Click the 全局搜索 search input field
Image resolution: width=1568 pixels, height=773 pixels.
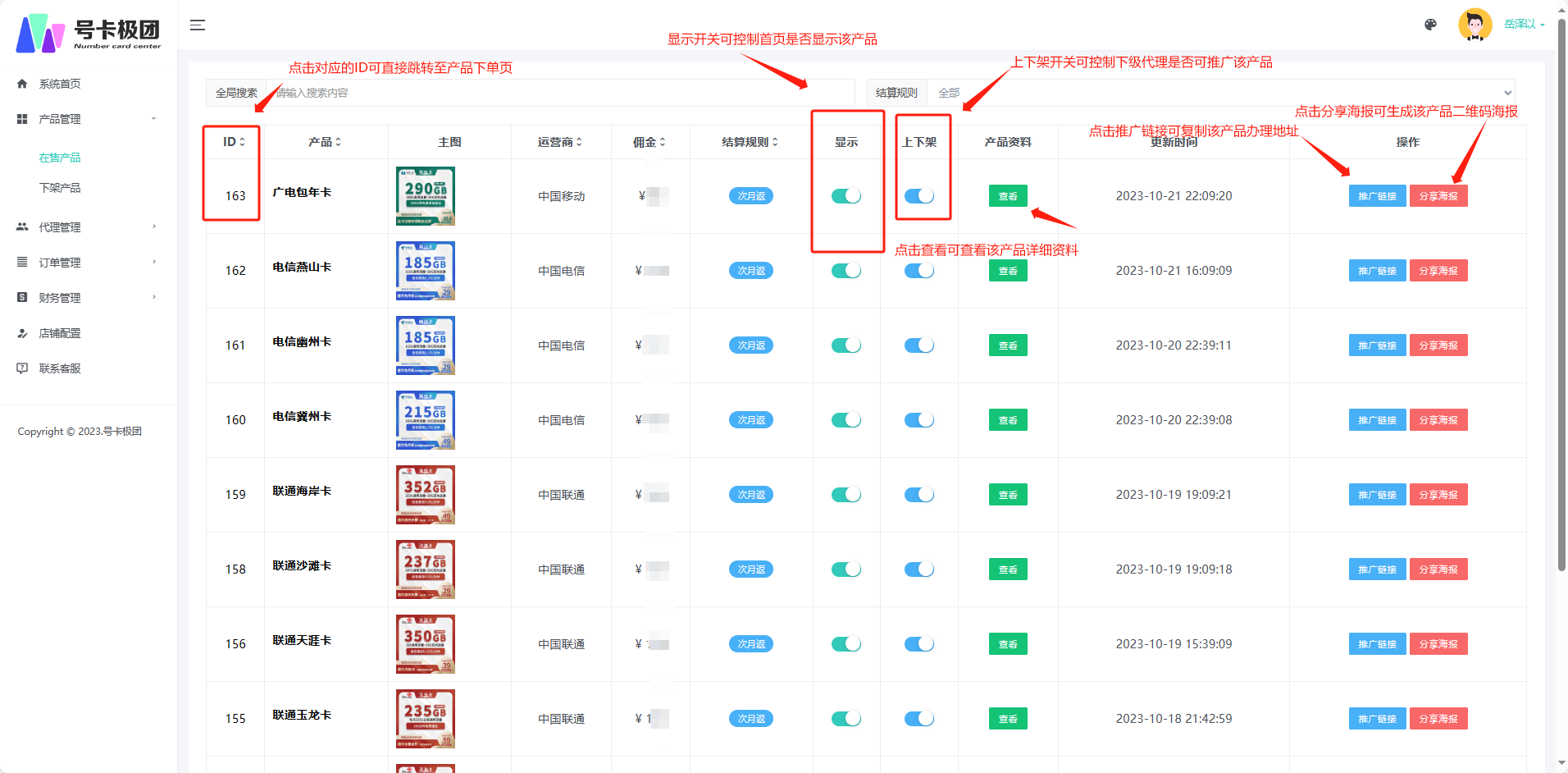tap(560, 93)
